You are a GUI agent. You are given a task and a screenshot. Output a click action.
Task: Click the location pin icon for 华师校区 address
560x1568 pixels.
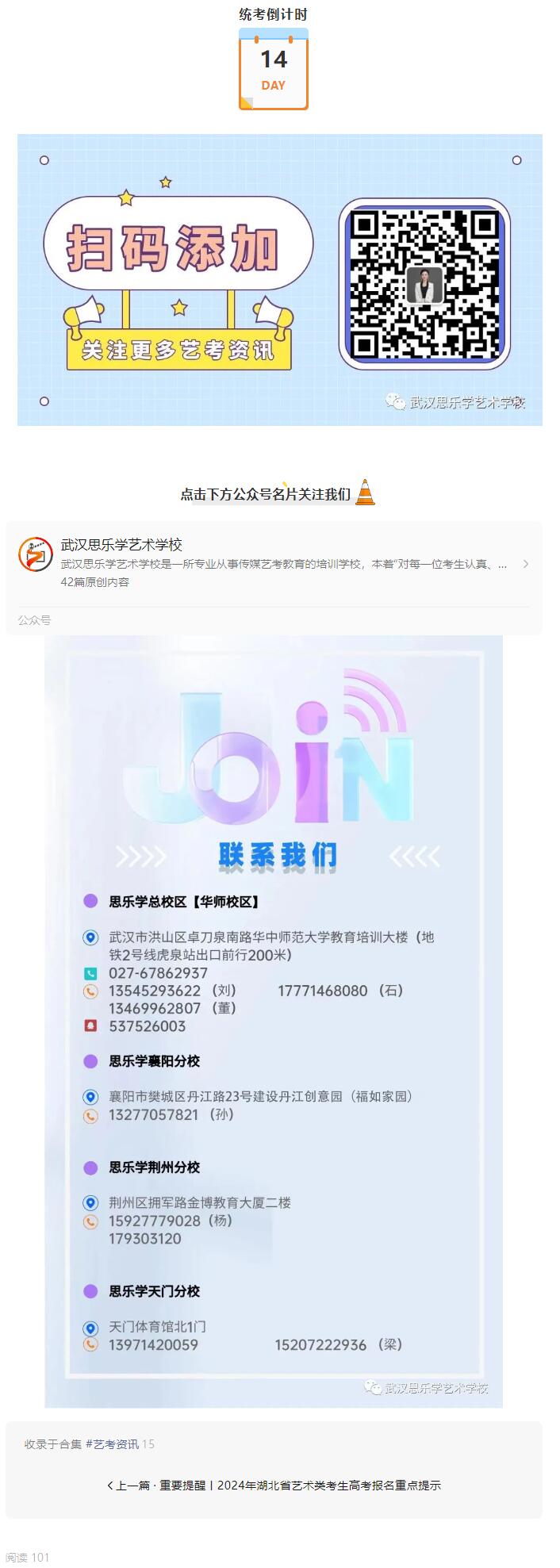point(91,937)
